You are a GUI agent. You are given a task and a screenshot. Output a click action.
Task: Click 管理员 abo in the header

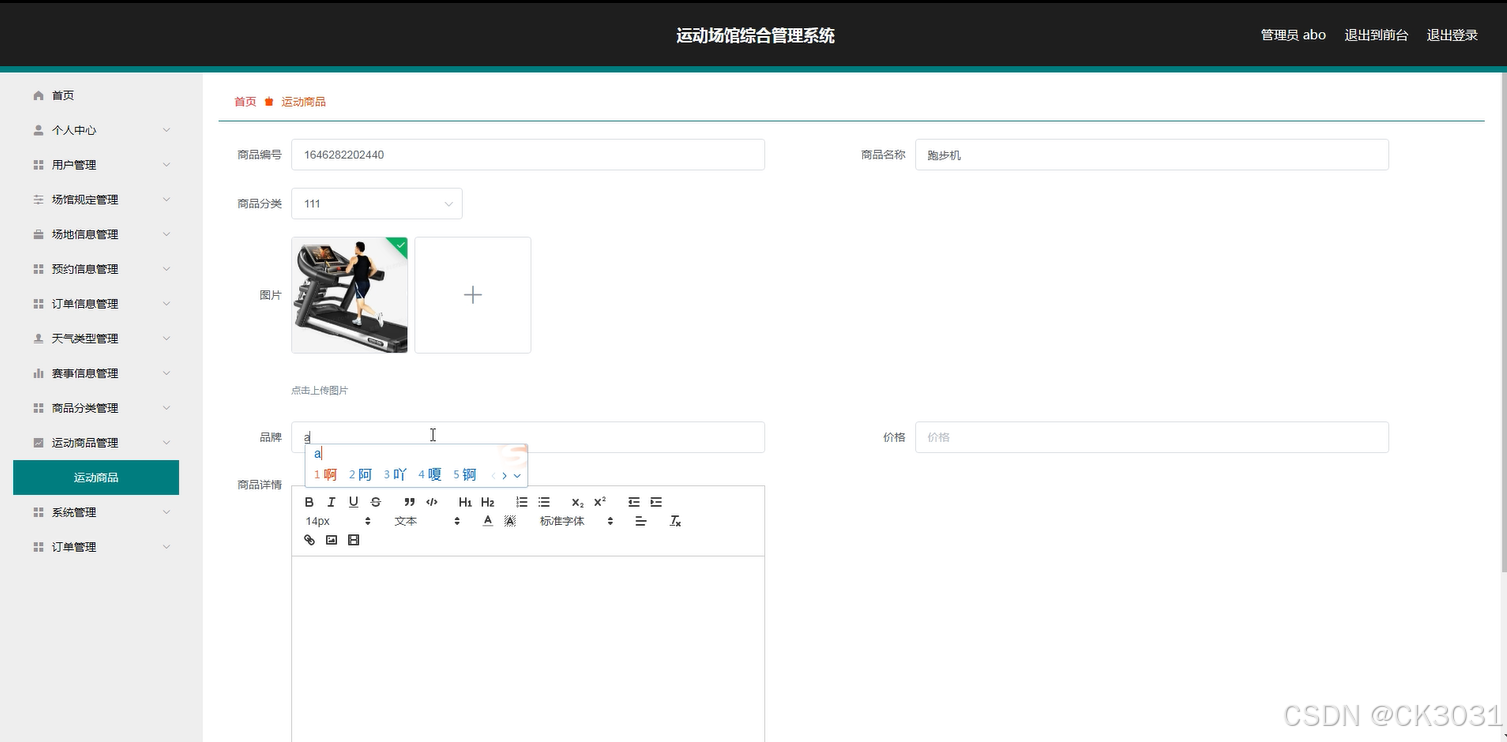1293,35
